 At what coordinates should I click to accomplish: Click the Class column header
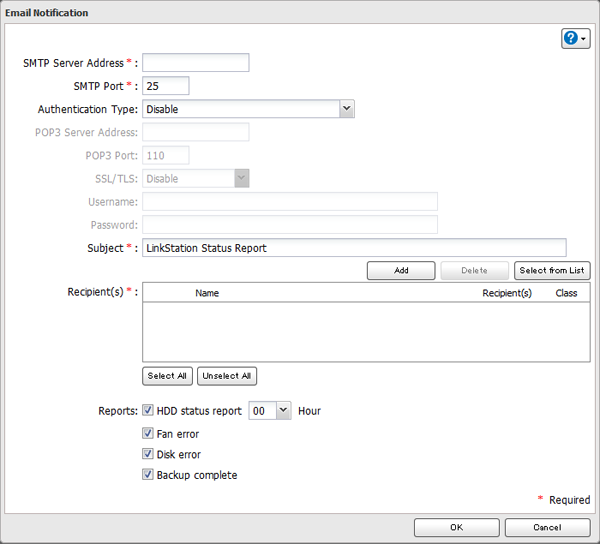click(566, 293)
